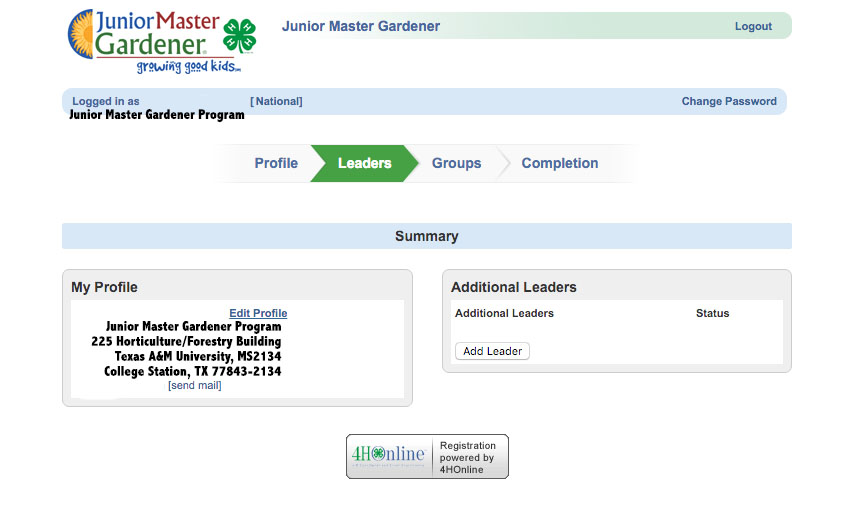The height and width of the screenshot is (529, 859).
Task: Open the Change Password link
Action: click(x=729, y=101)
